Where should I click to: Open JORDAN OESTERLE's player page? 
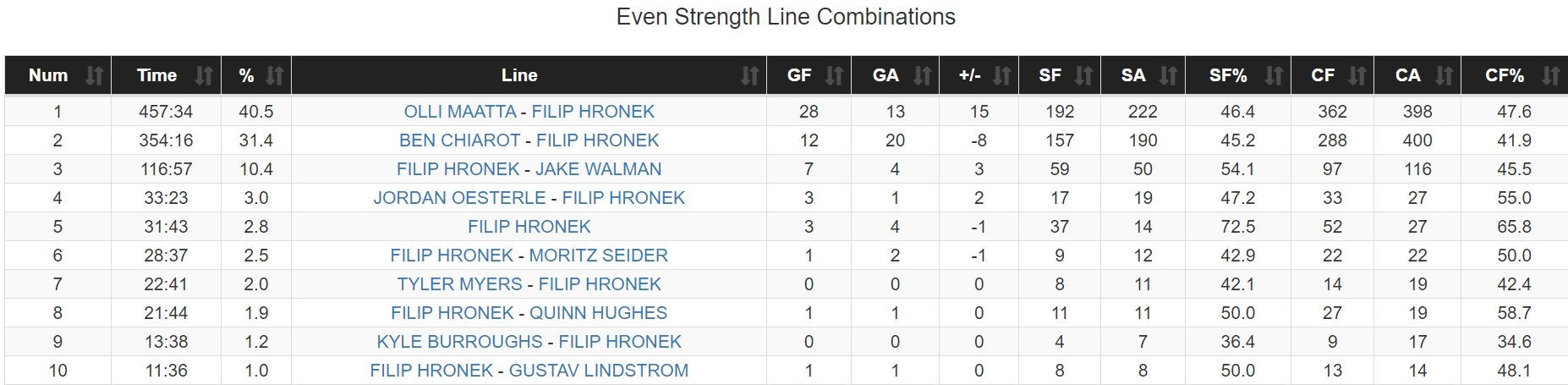pyautogui.click(x=459, y=198)
